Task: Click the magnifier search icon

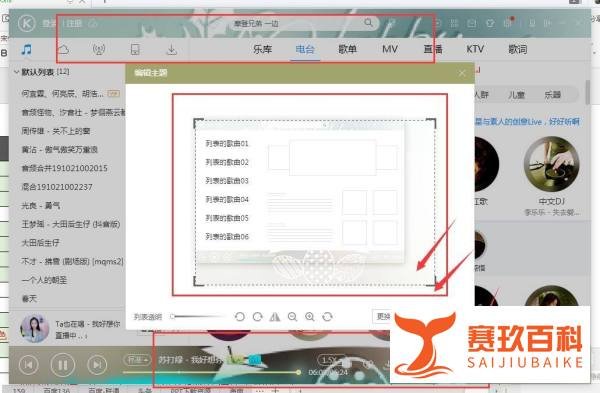Action: (x=368, y=23)
